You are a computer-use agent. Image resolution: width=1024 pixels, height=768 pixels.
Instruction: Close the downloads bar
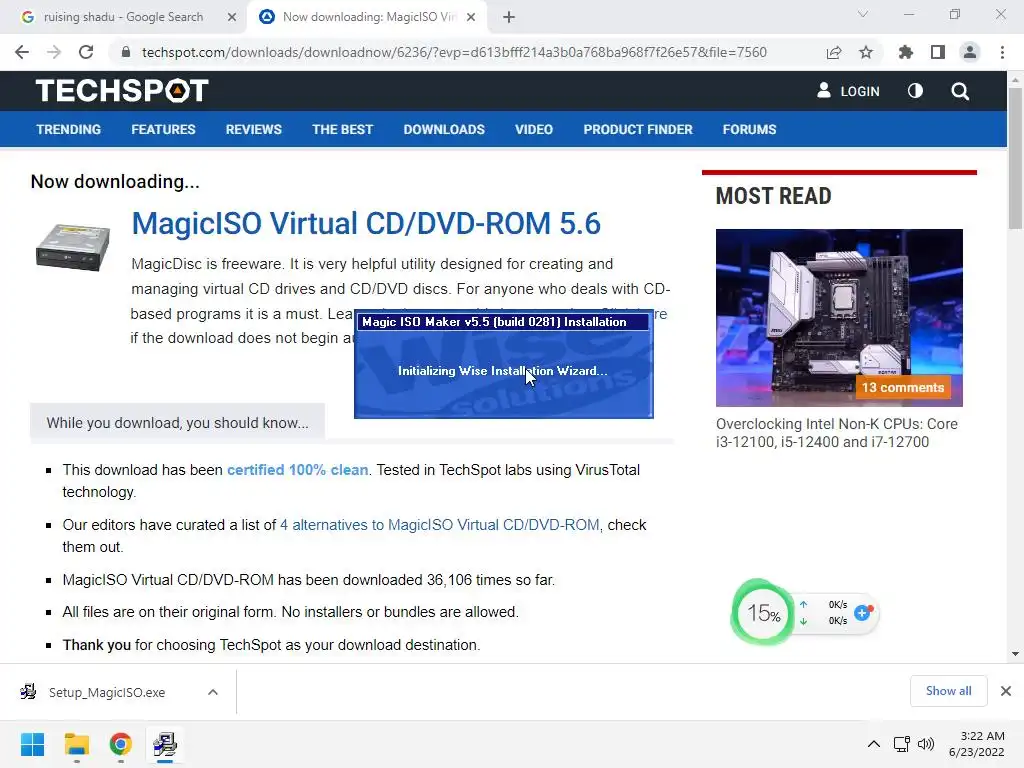tap(1006, 691)
